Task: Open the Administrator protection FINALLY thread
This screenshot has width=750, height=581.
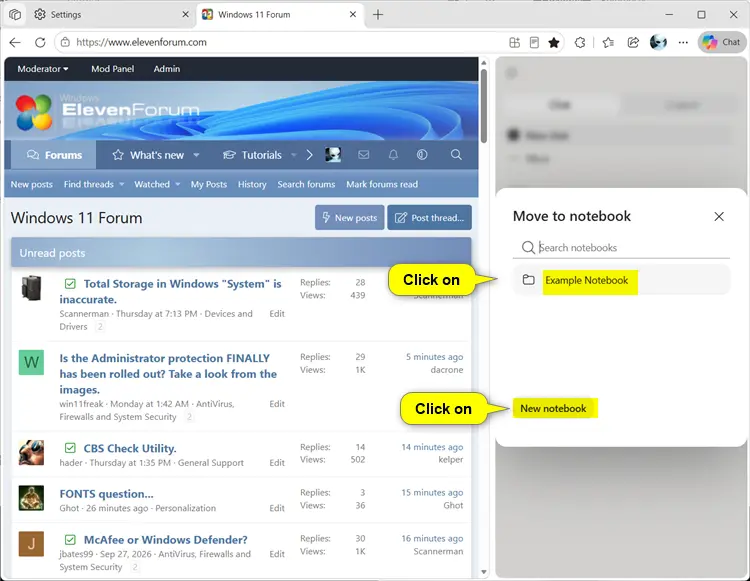Action: point(168,374)
